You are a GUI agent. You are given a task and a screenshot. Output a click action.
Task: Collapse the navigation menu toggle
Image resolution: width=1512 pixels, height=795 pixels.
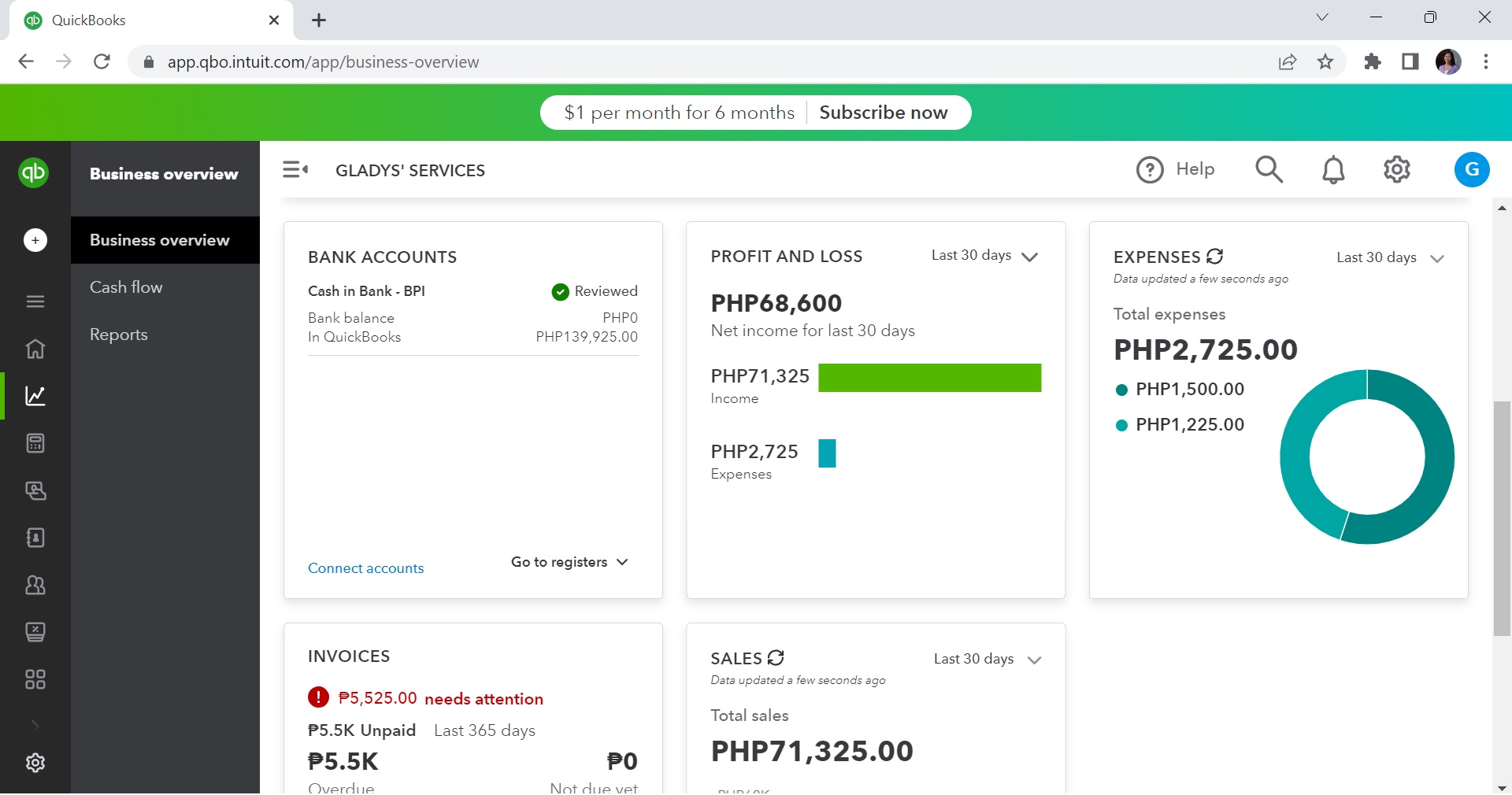coord(295,169)
